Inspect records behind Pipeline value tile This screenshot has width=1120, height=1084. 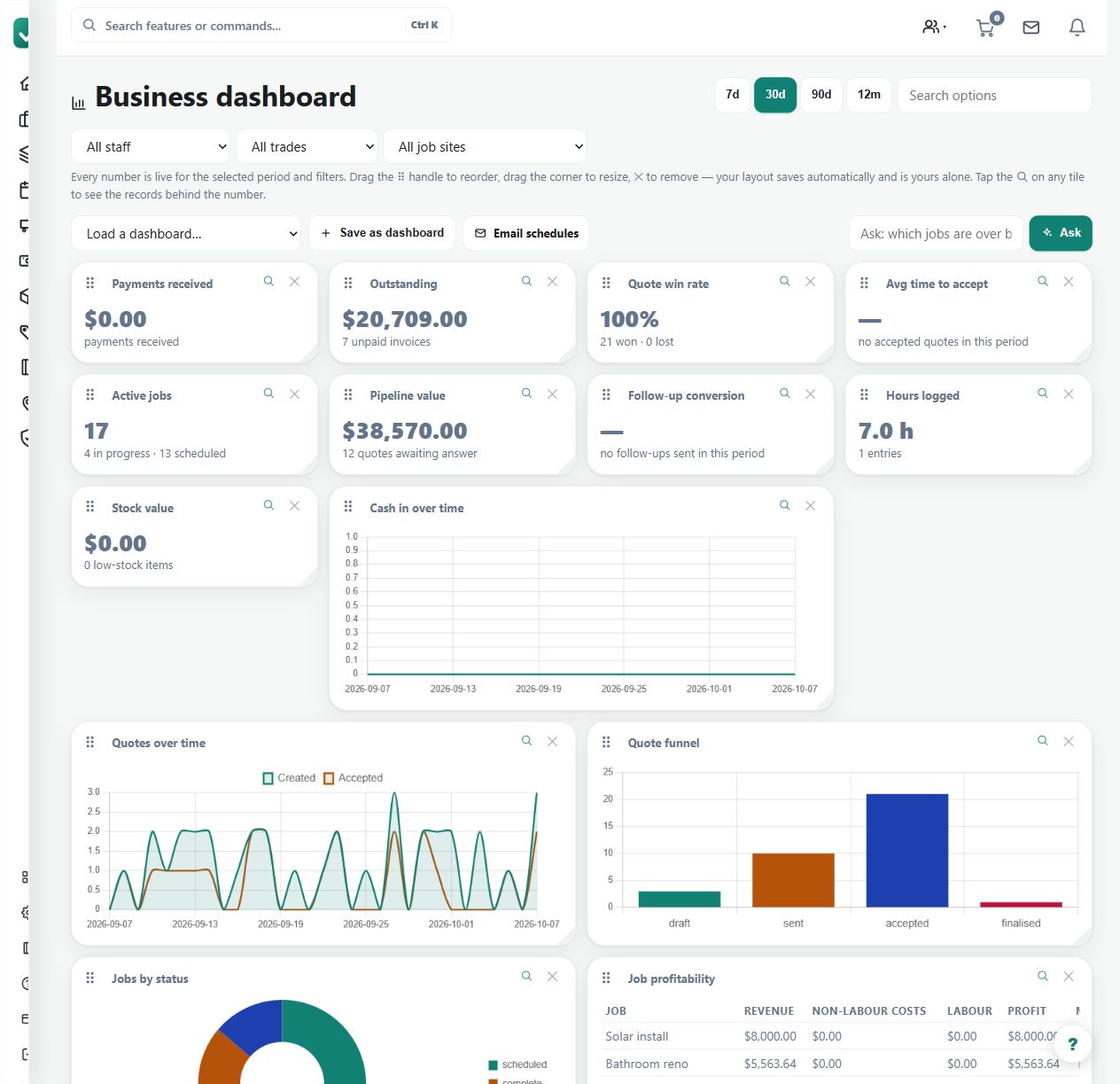click(x=526, y=393)
